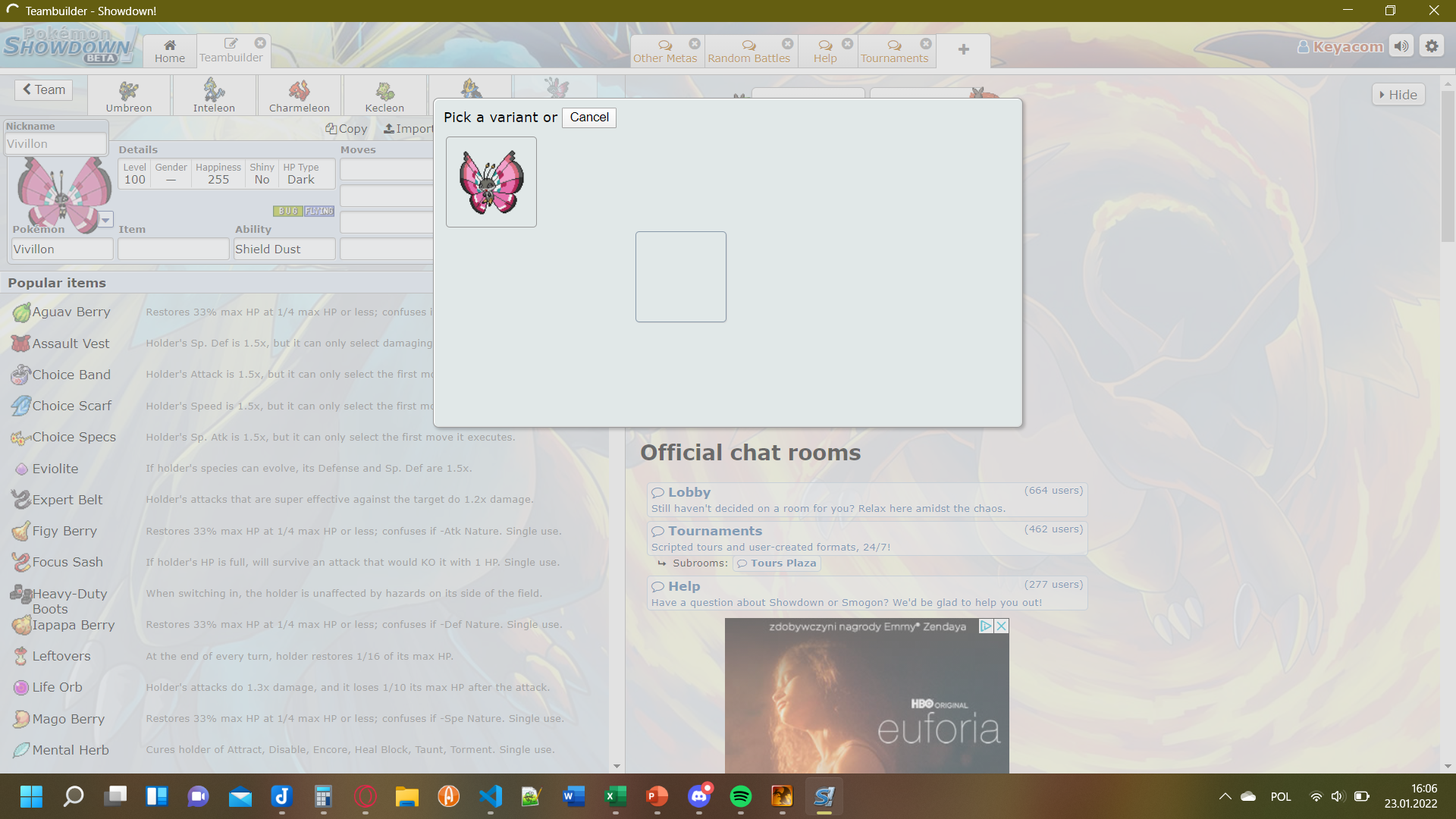Select the Kecleon team slot icon
The image size is (1456, 819).
(384, 96)
